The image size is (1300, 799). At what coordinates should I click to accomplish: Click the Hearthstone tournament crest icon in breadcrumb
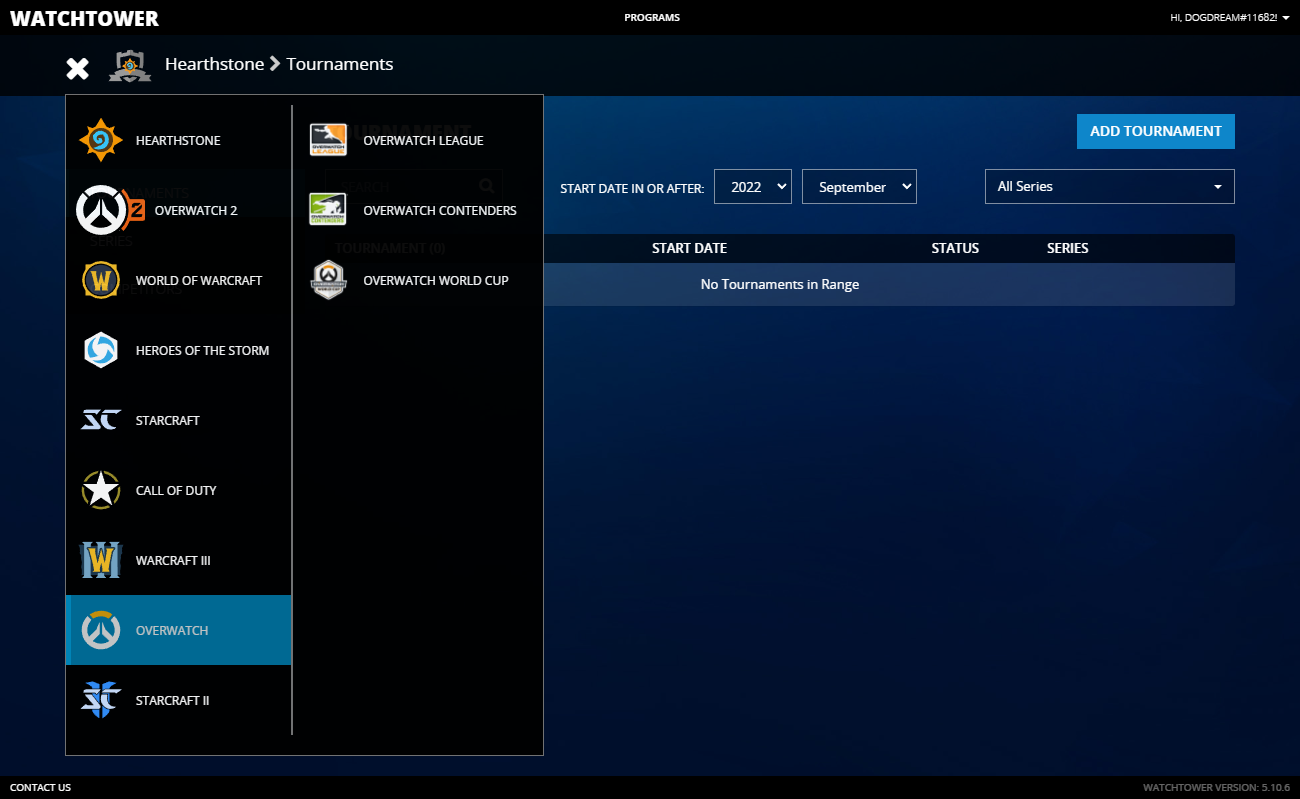(130, 65)
